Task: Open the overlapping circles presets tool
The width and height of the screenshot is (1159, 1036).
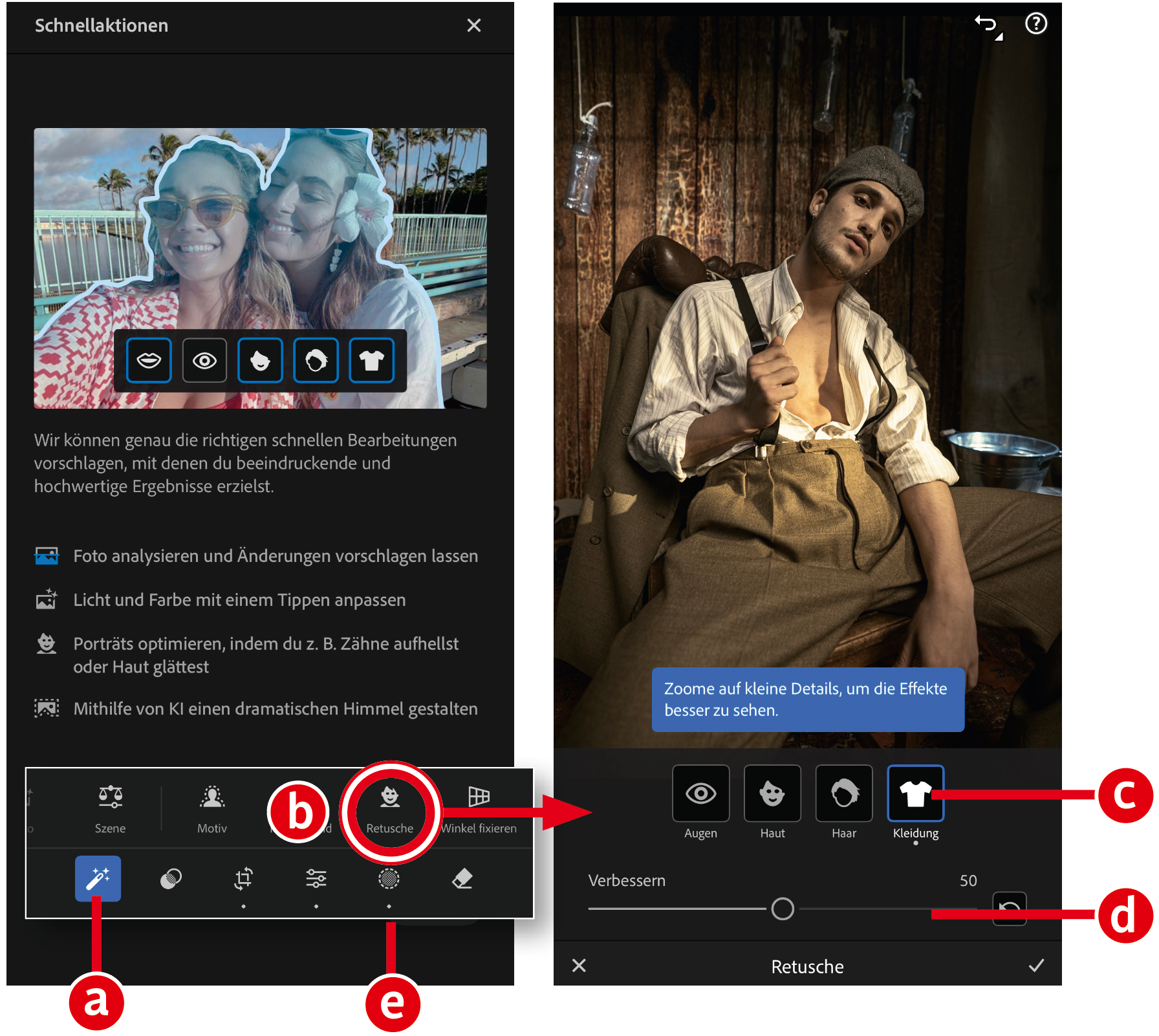Action: click(x=171, y=878)
